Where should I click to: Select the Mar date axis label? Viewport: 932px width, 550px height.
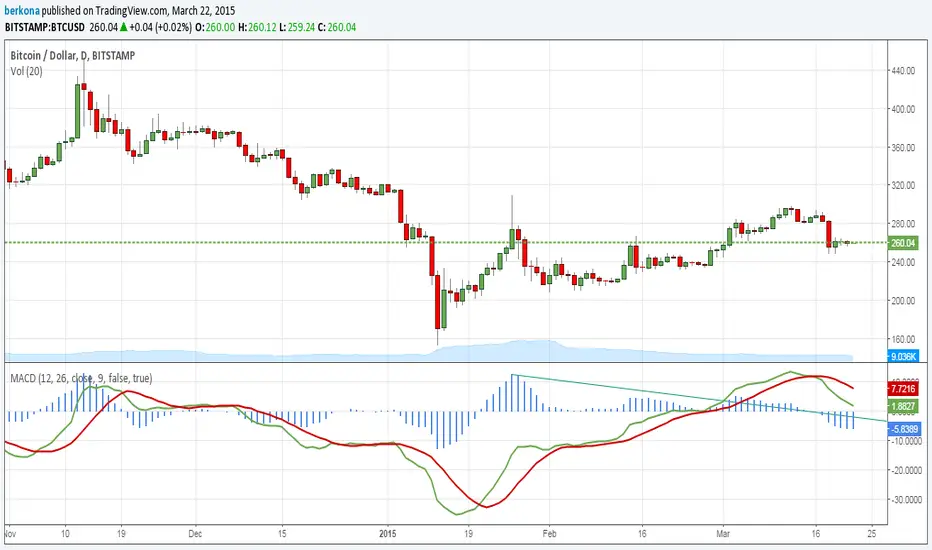coord(723,534)
